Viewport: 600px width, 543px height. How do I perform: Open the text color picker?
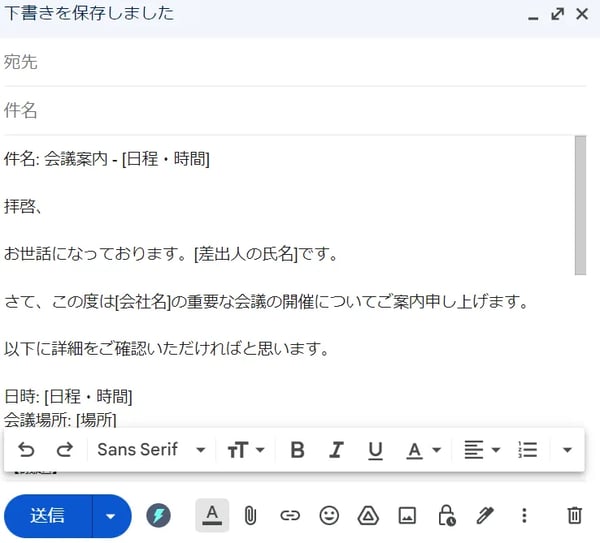[x=423, y=450]
